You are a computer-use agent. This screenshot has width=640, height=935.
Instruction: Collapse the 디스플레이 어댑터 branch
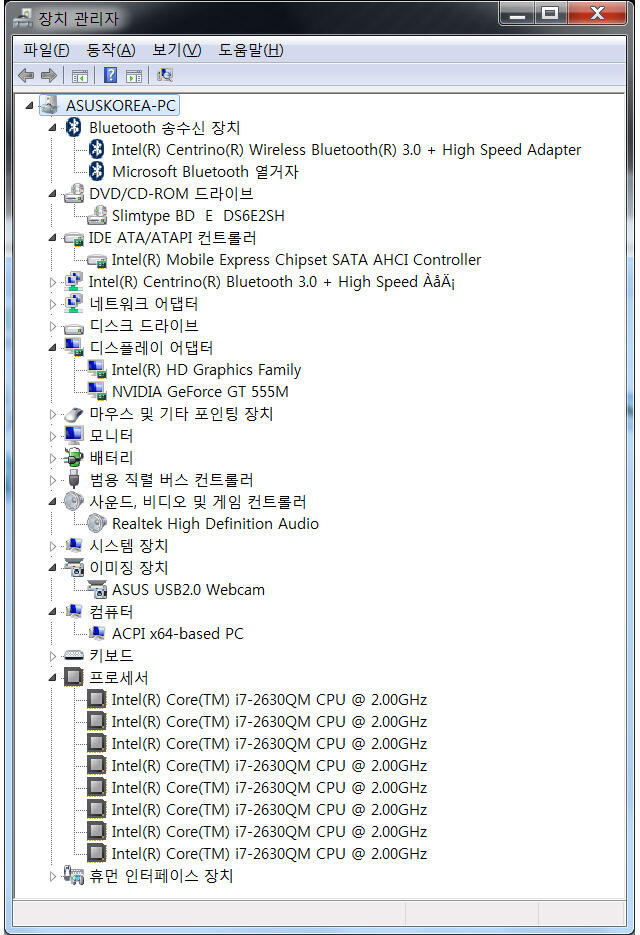click(x=52, y=348)
